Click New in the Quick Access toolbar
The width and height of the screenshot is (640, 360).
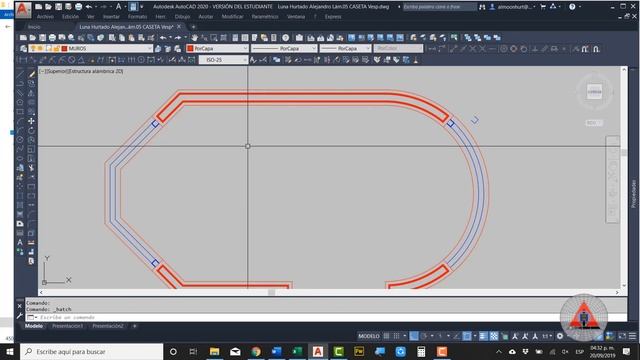(38, 7)
